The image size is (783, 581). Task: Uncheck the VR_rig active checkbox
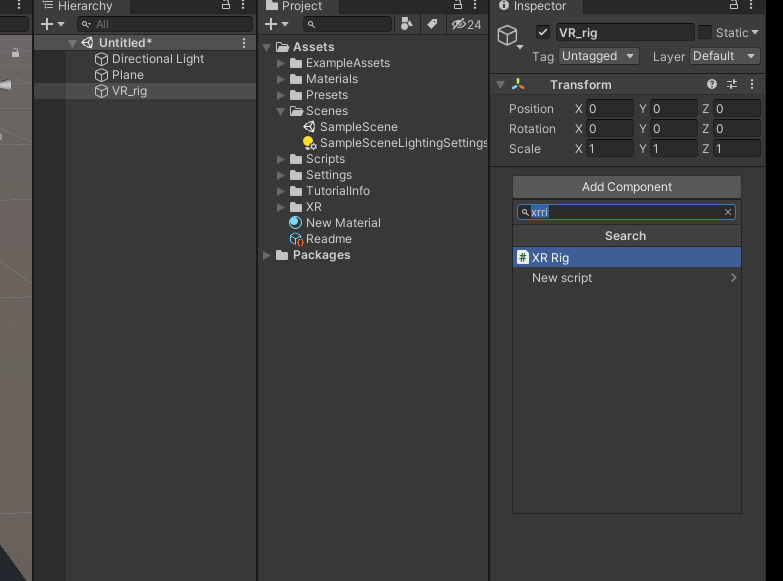click(x=543, y=32)
